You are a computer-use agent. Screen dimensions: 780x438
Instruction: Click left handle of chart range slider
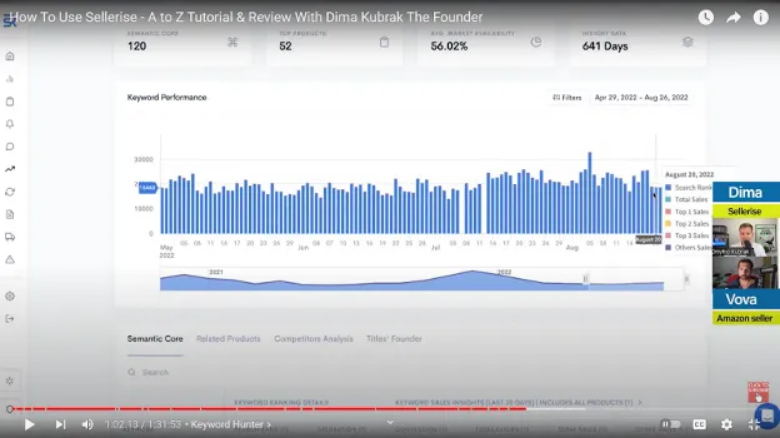tap(585, 279)
